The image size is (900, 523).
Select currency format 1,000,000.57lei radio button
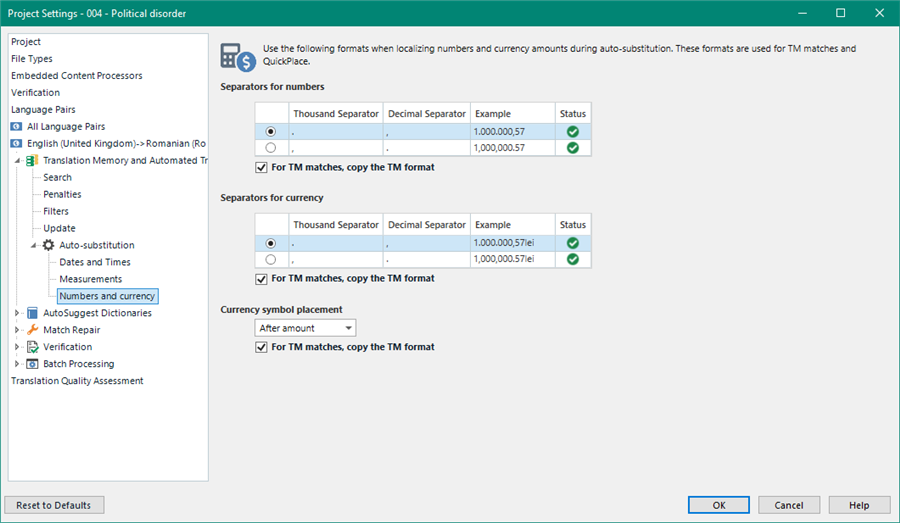tap(271, 259)
